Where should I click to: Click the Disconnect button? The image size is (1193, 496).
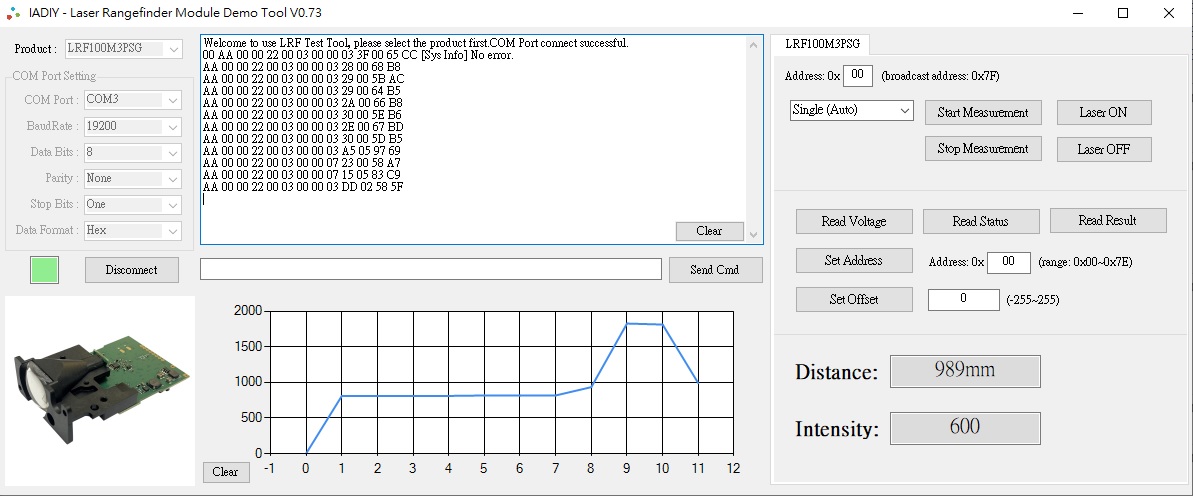(132, 269)
